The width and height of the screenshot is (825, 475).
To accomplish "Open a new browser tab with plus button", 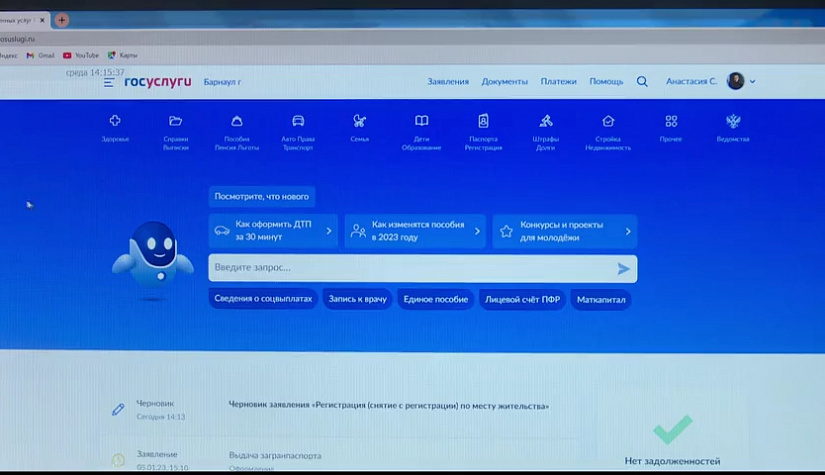I will [62, 20].
